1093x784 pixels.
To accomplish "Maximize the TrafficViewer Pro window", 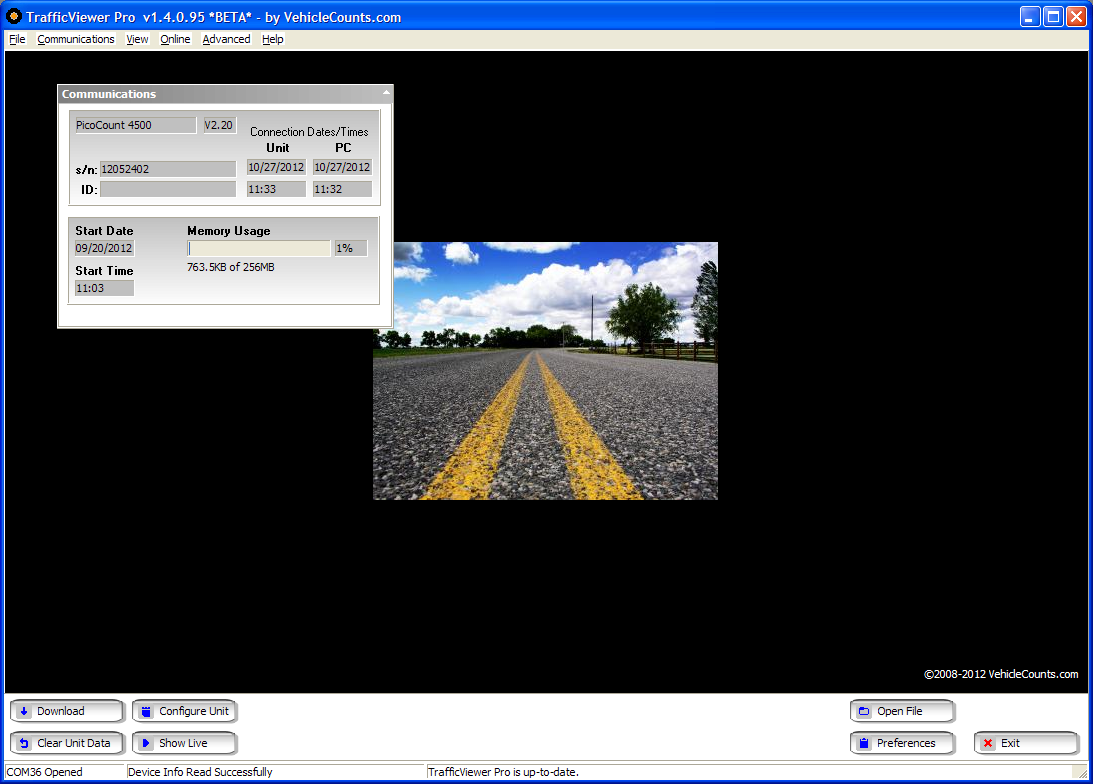I will [x=1053, y=16].
